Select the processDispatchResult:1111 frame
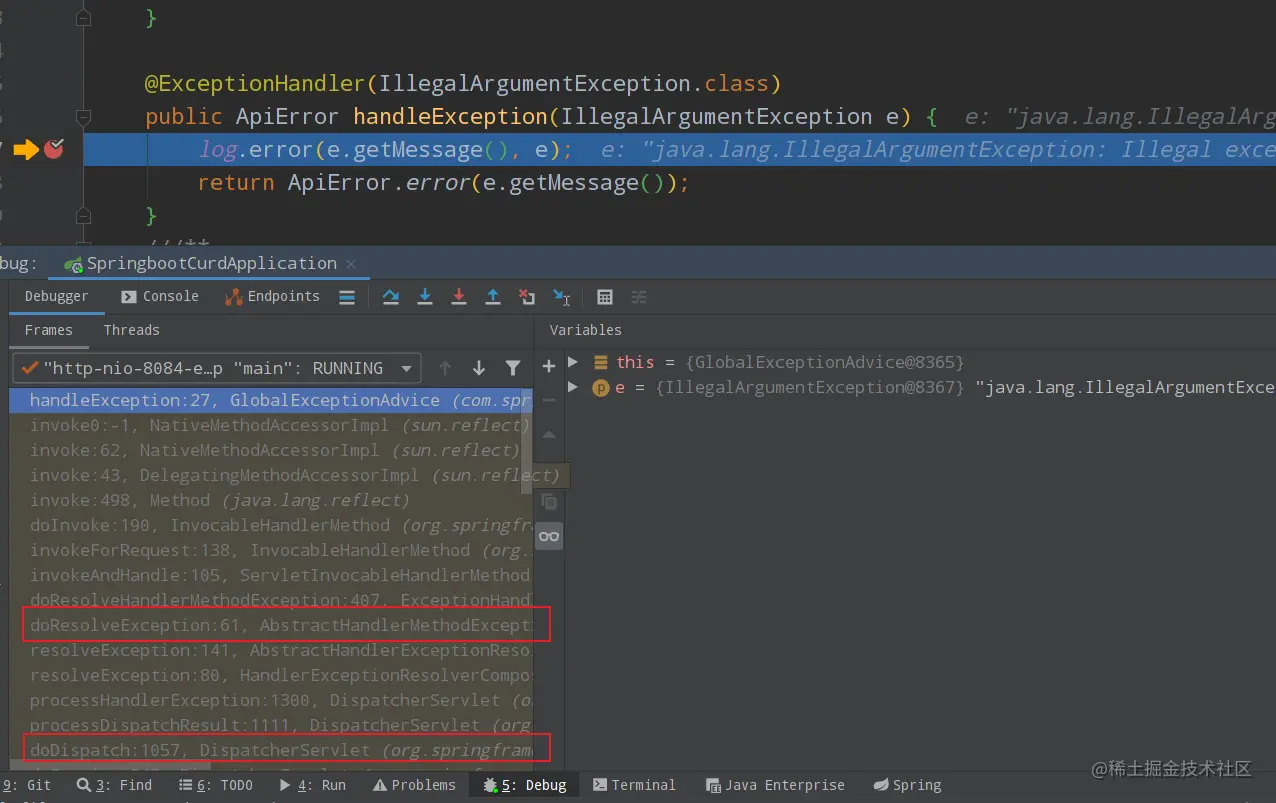 tap(271, 725)
